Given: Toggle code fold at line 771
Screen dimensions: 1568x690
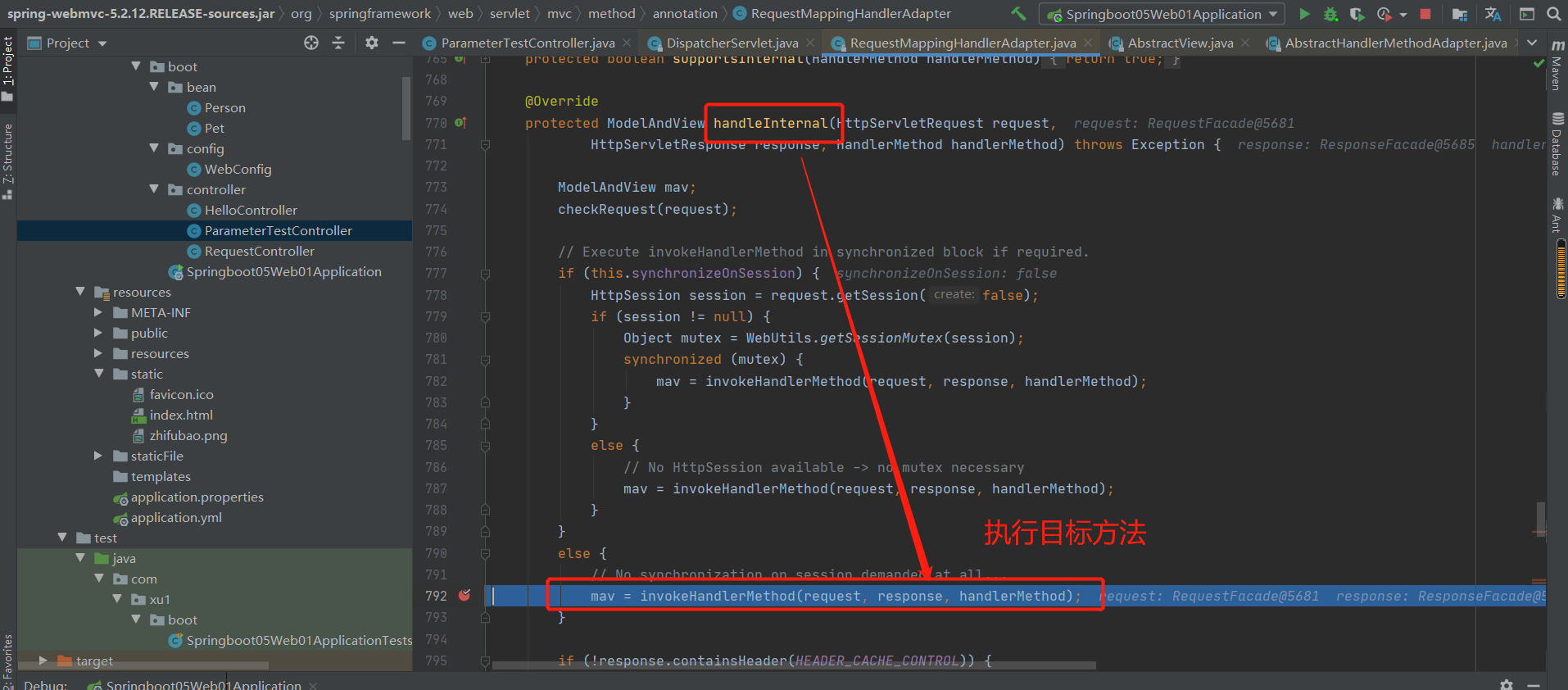Looking at the screenshot, I should (x=485, y=145).
